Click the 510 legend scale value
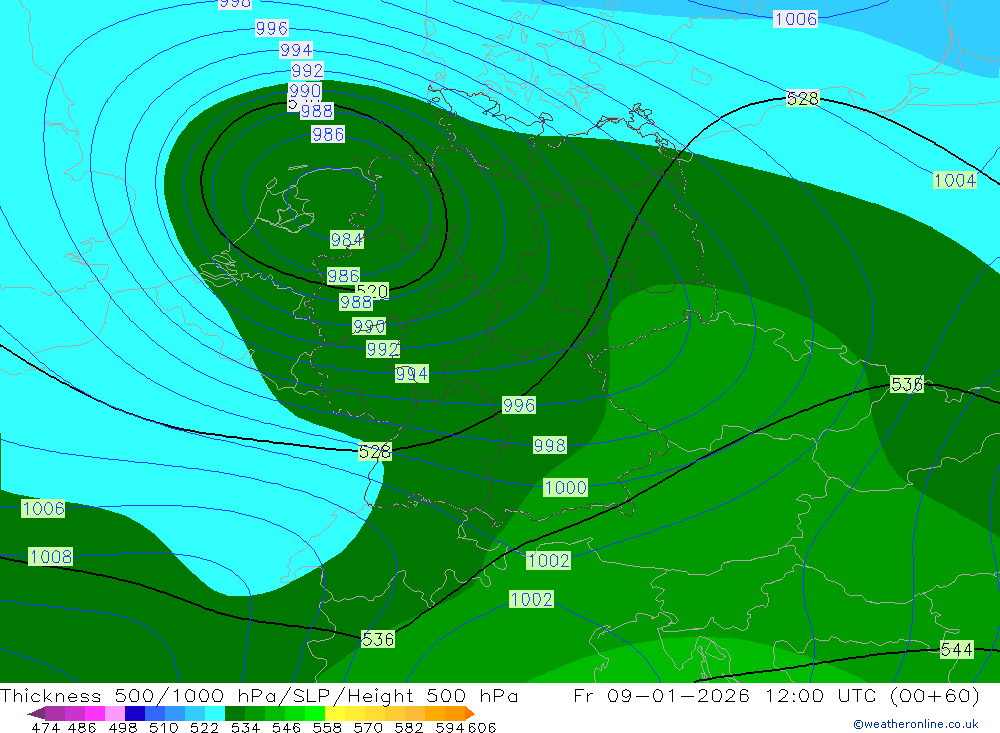Image resolution: width=1000 pixels, height=733 pixels. [x=163, y=727]
